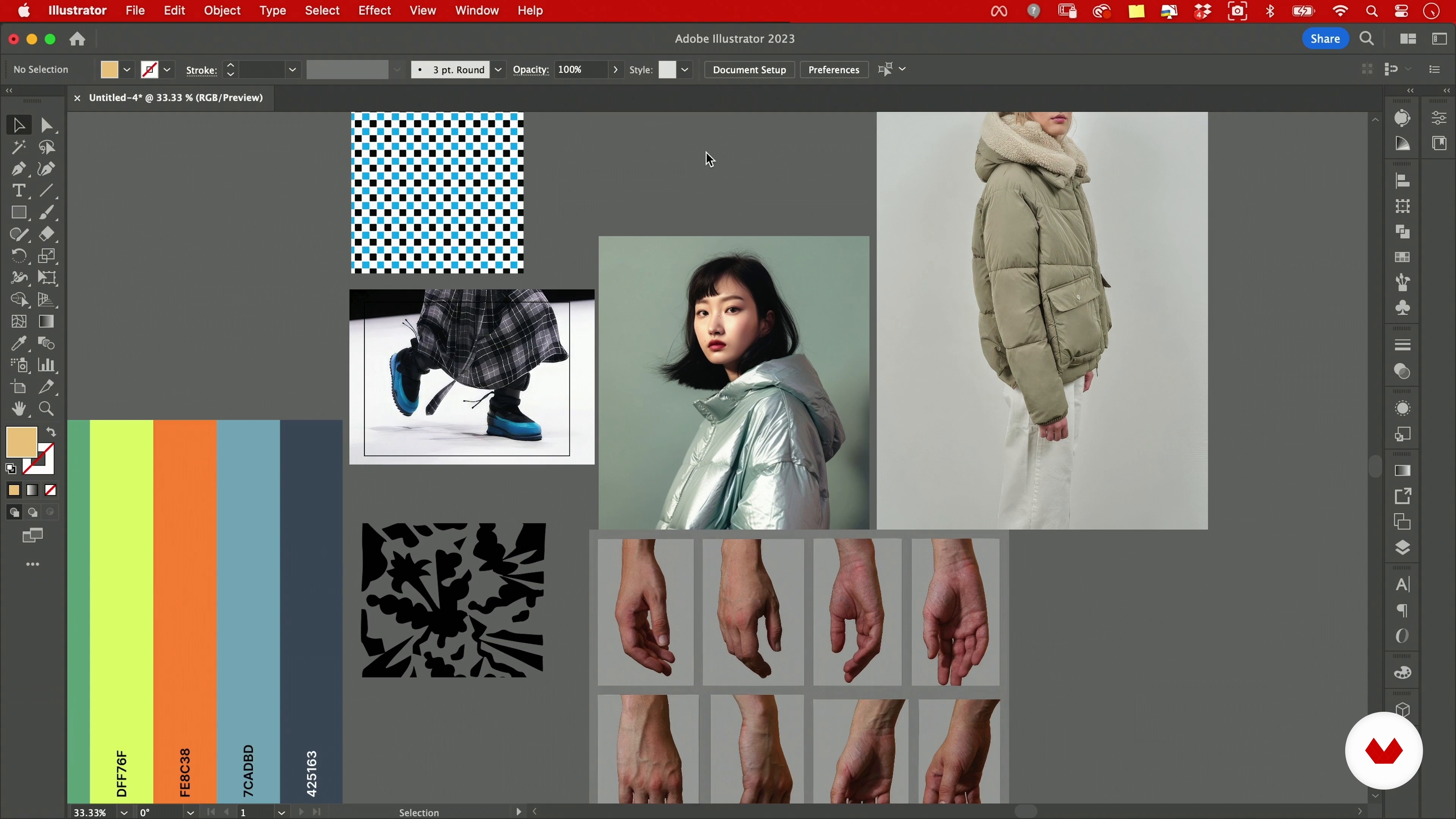Select the Rotate tool
The width and height of the screenshot is (1456, 819).
pyautogui.click(x=18, y=256)
